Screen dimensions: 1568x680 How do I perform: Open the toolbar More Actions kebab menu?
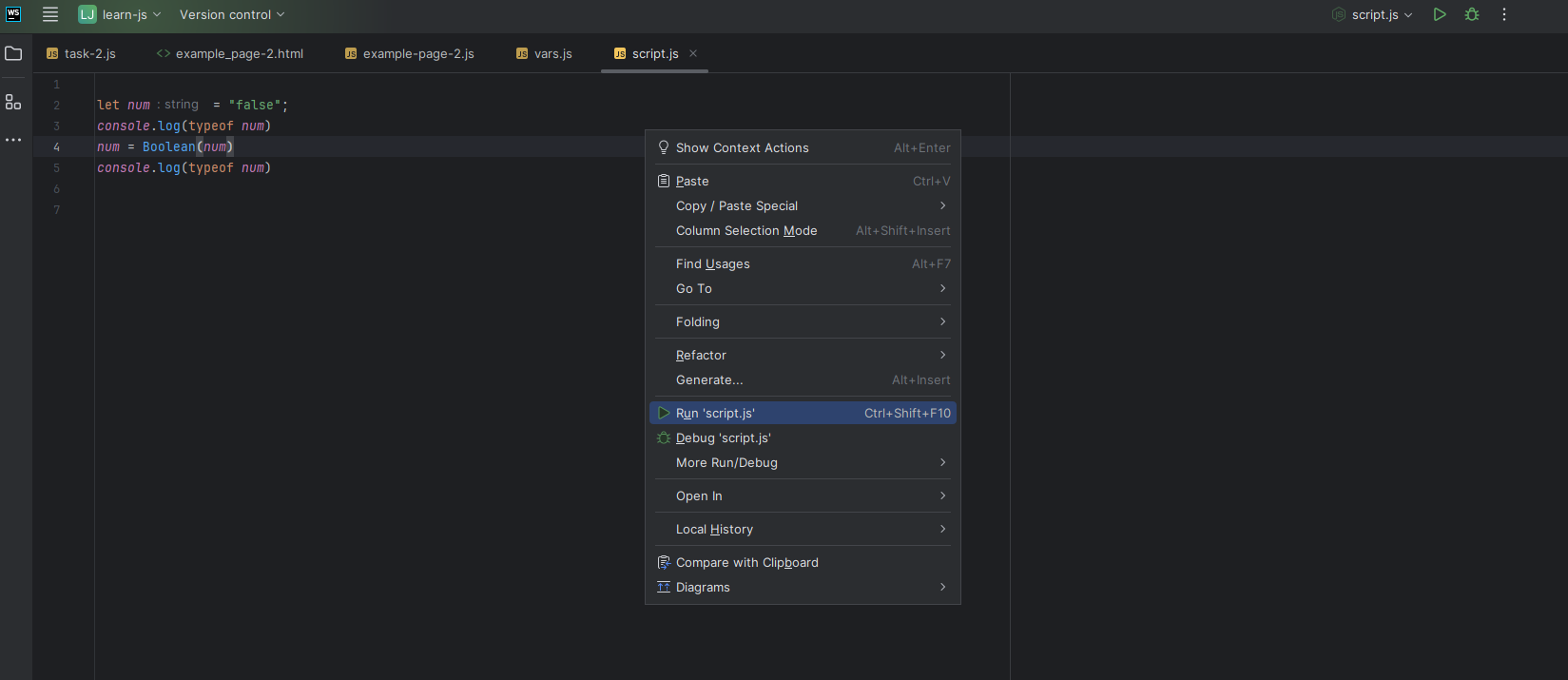[1504, 14]
